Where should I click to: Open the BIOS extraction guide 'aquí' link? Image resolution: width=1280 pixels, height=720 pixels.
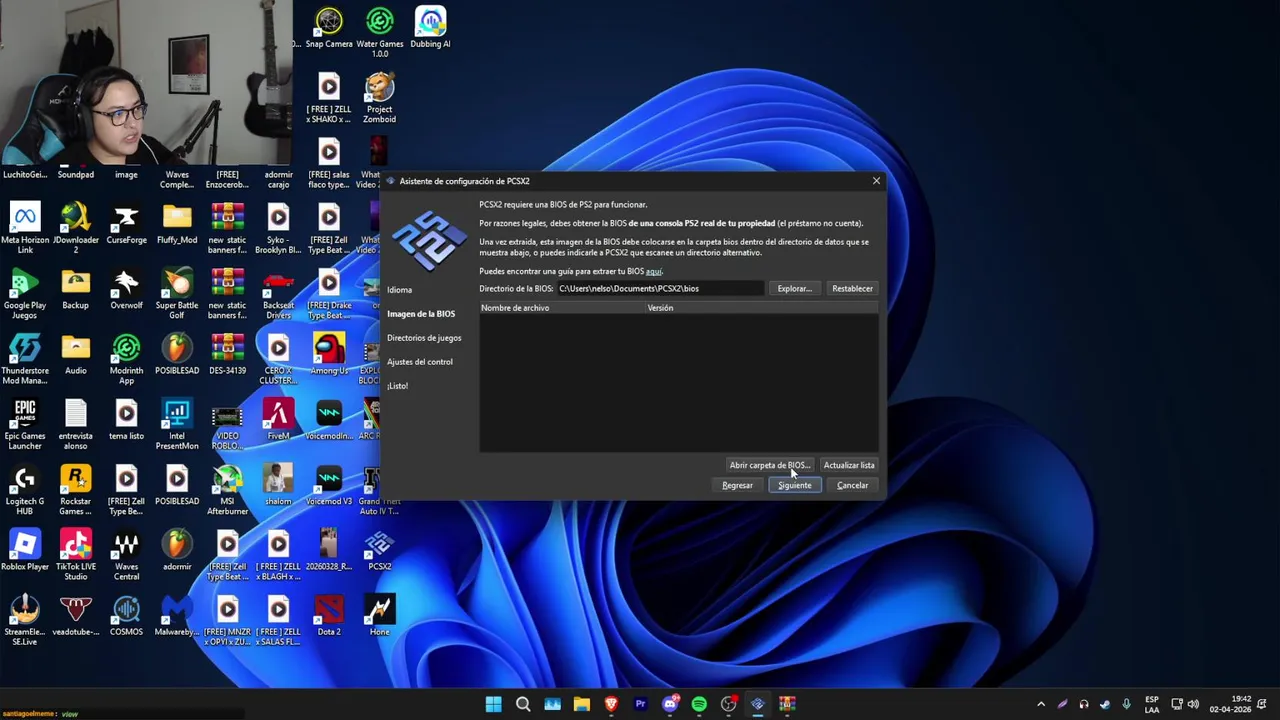tap(654, 271)
